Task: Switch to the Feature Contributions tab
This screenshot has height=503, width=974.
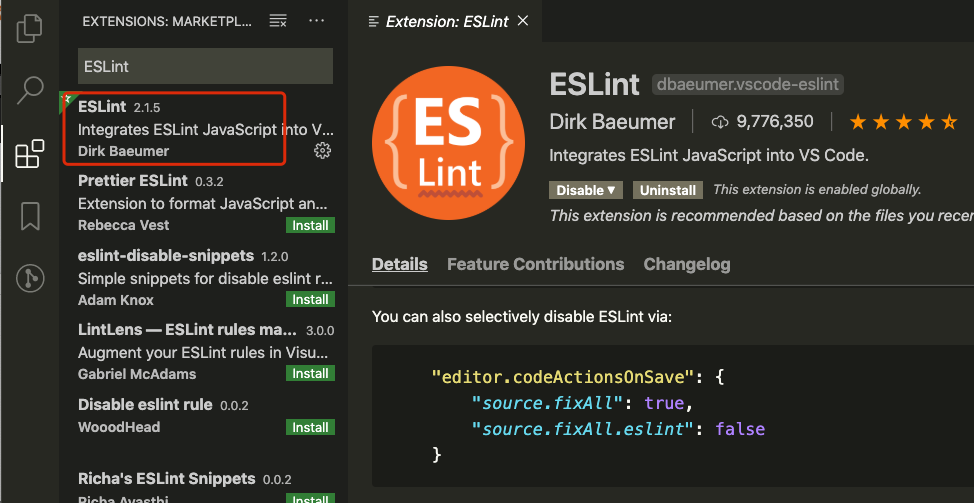Action: (x=535, y=264)
